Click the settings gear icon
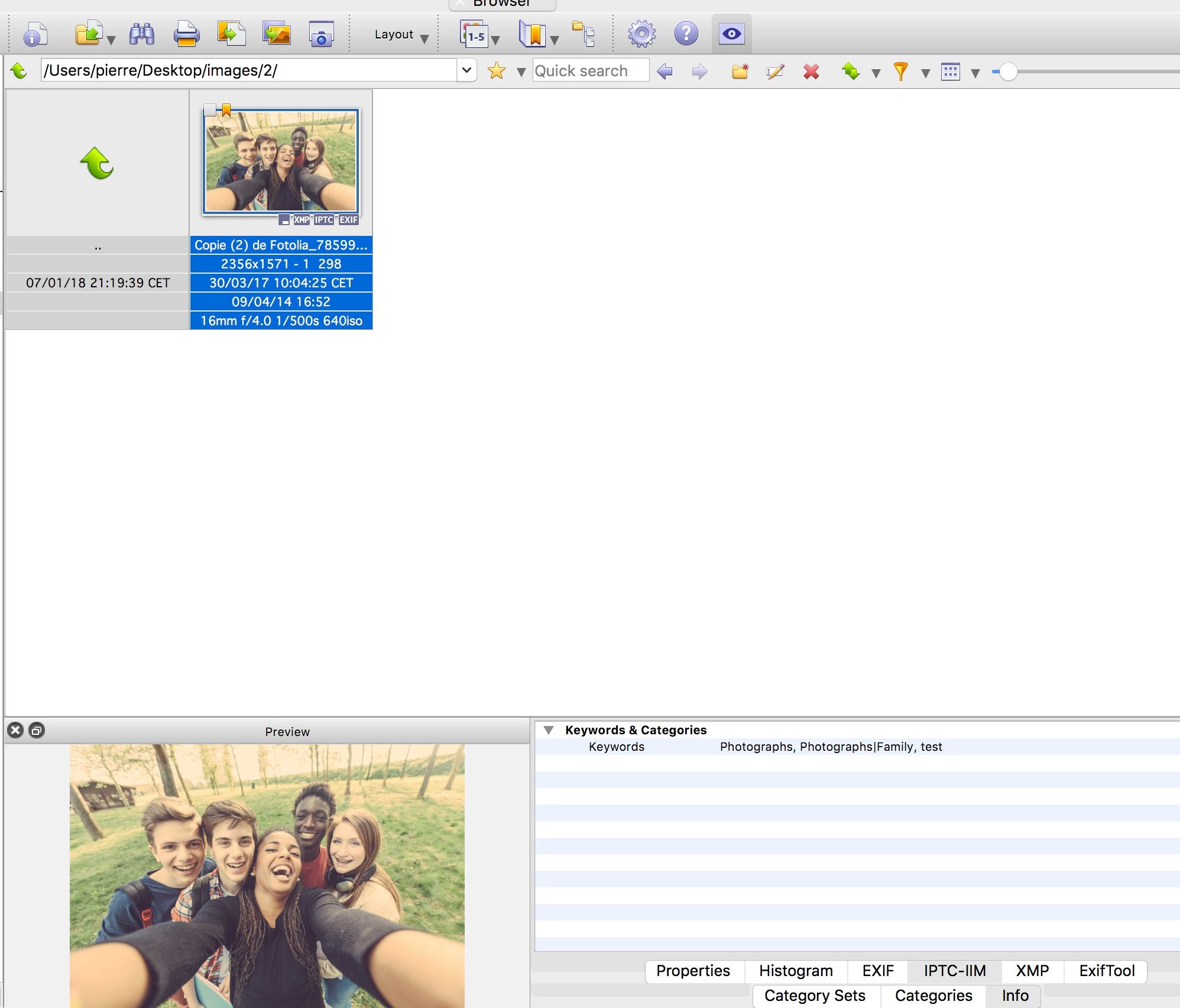The image size is (1180, 1008). coord(641,34)
